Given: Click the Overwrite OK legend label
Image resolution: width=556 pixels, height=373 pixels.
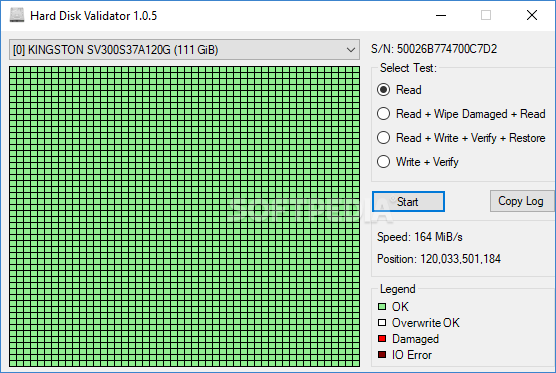Looking at the screenshot, I should (x=426, y=323).
